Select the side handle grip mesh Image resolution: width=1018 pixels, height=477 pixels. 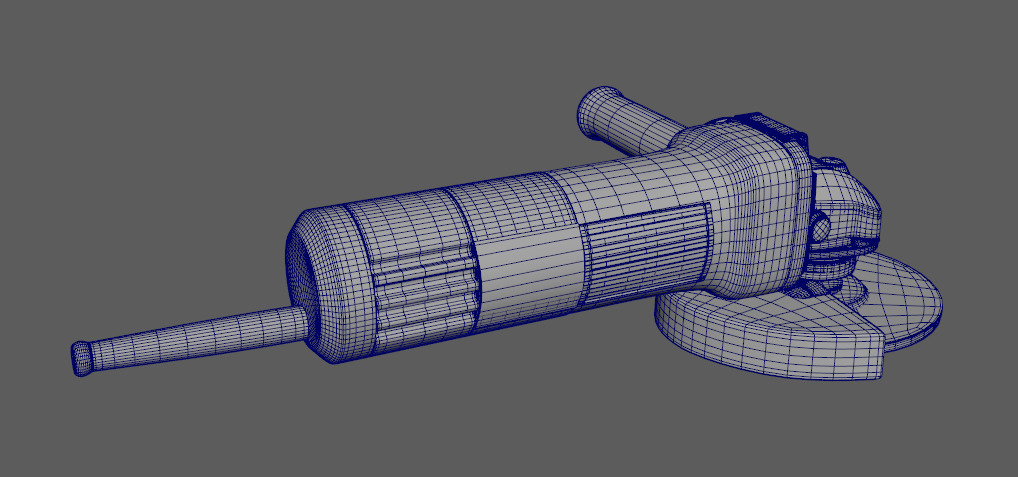click(630, 123)
